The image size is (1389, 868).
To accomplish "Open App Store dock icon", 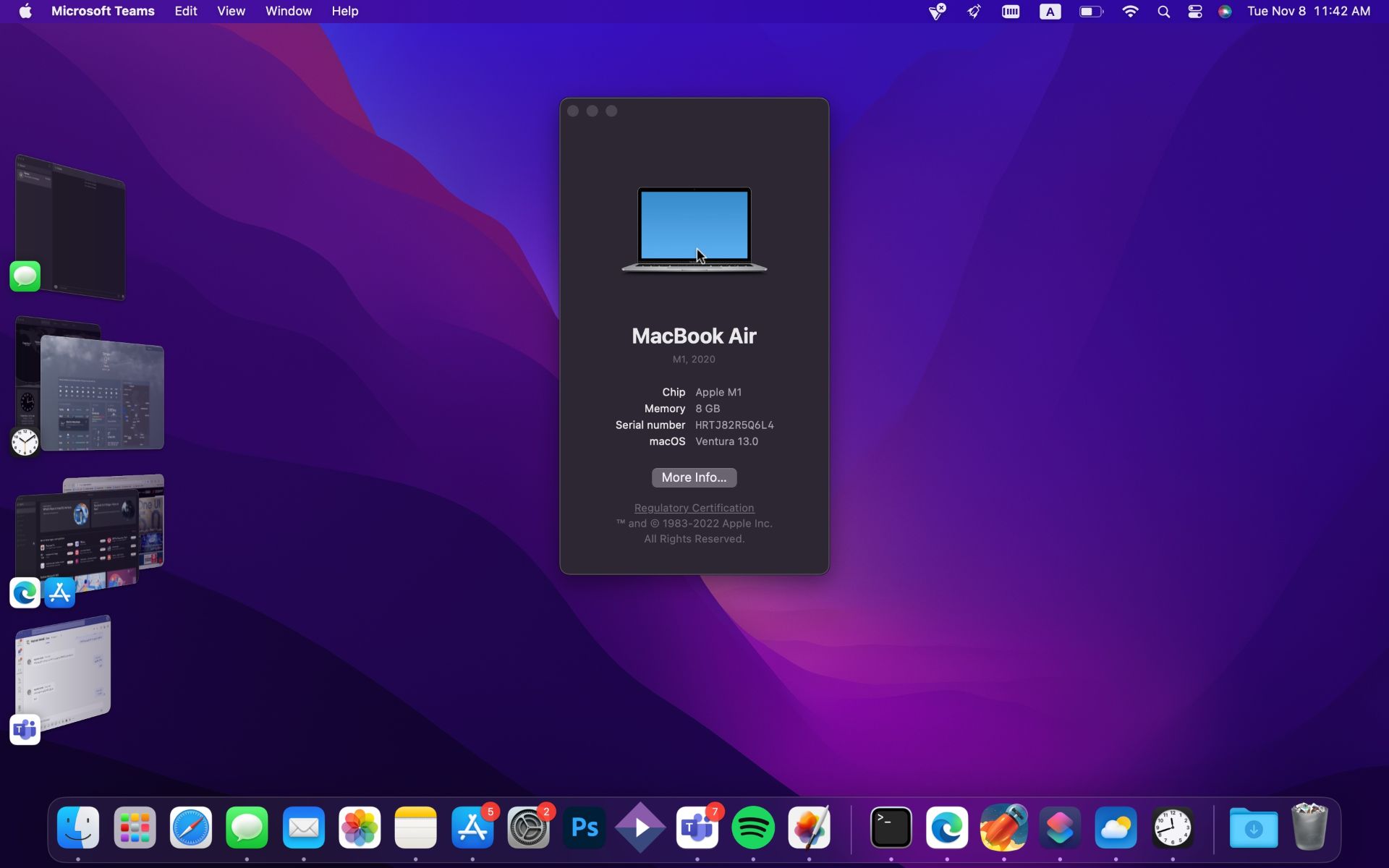I will 472,827.
